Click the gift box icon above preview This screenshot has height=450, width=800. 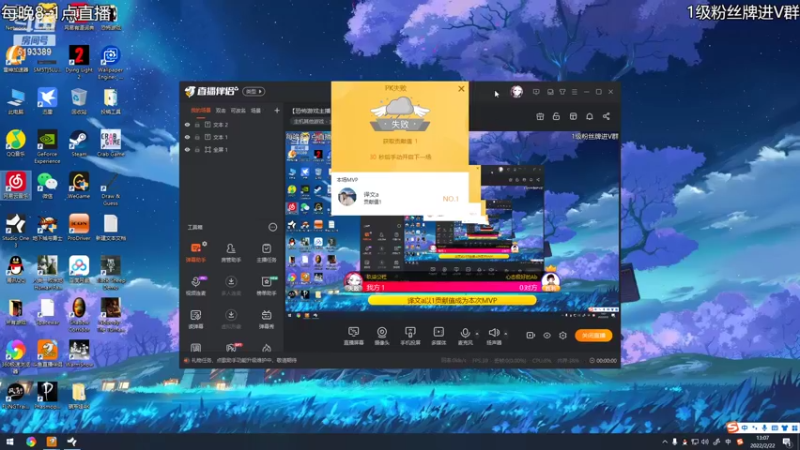pyautogui.click(x=540, y=116)
